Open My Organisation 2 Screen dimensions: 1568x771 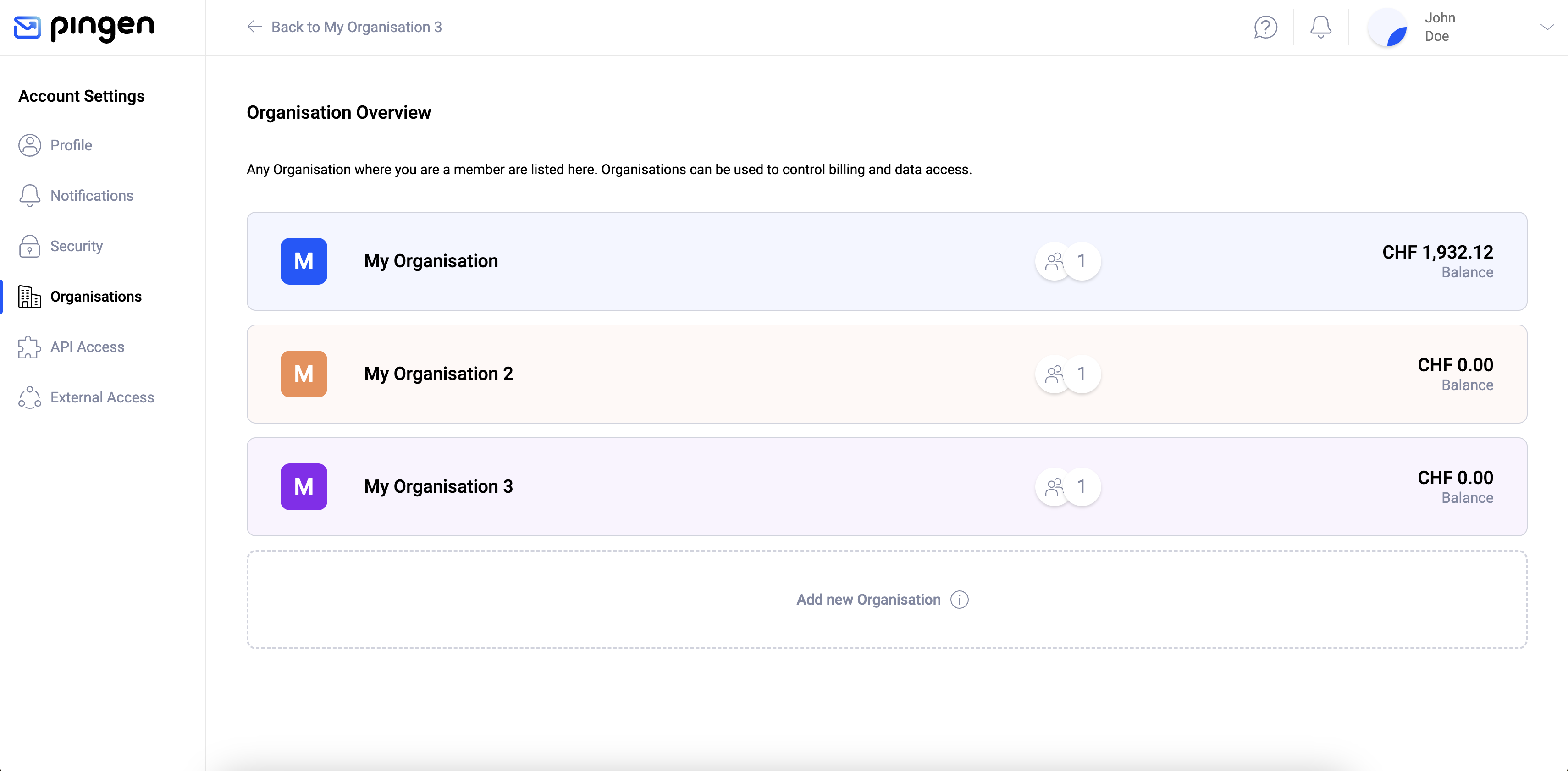438,374
